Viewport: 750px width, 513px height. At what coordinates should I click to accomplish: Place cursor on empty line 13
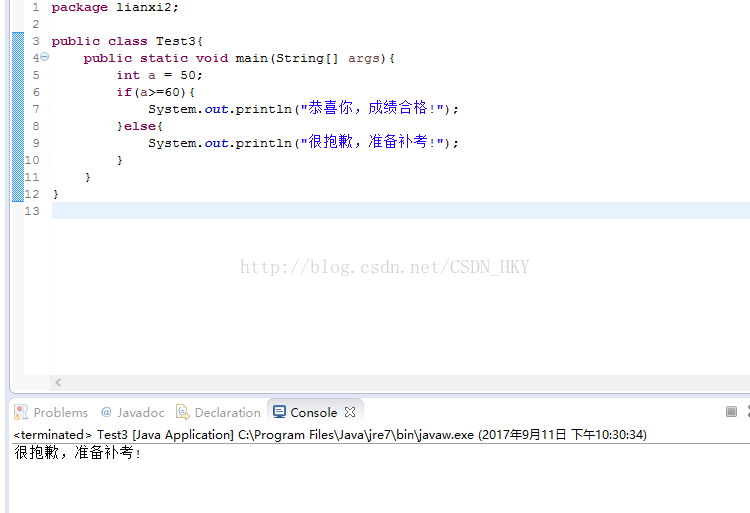pyautogui.click(x=401, y=210)
